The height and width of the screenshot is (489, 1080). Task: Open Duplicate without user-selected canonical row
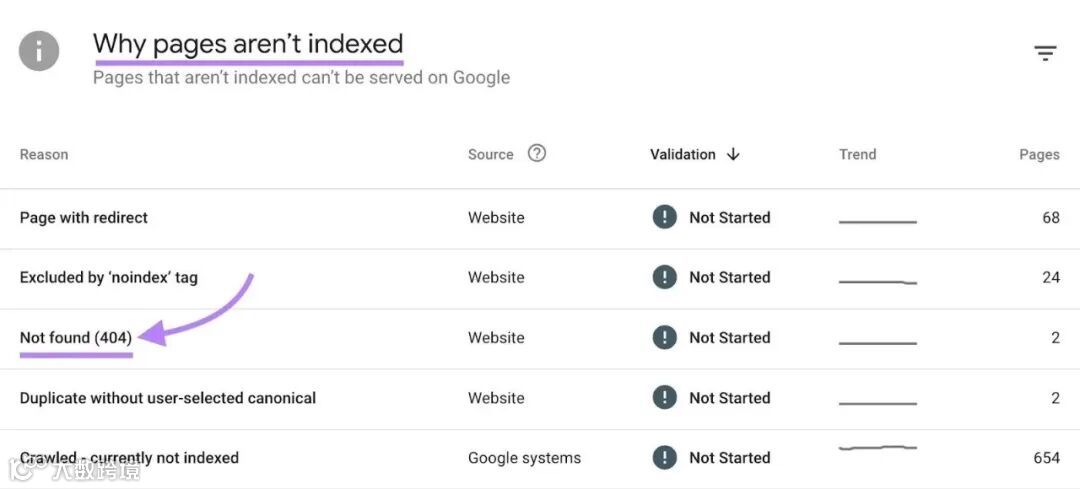click(168, 397)
